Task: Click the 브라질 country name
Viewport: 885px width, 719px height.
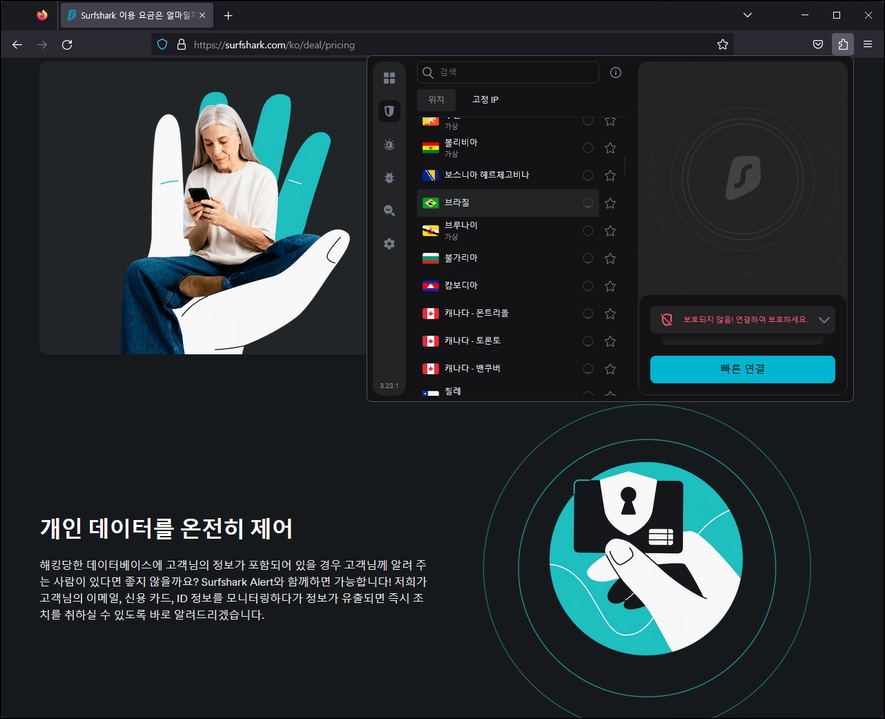Action: (x=457, y=203)
